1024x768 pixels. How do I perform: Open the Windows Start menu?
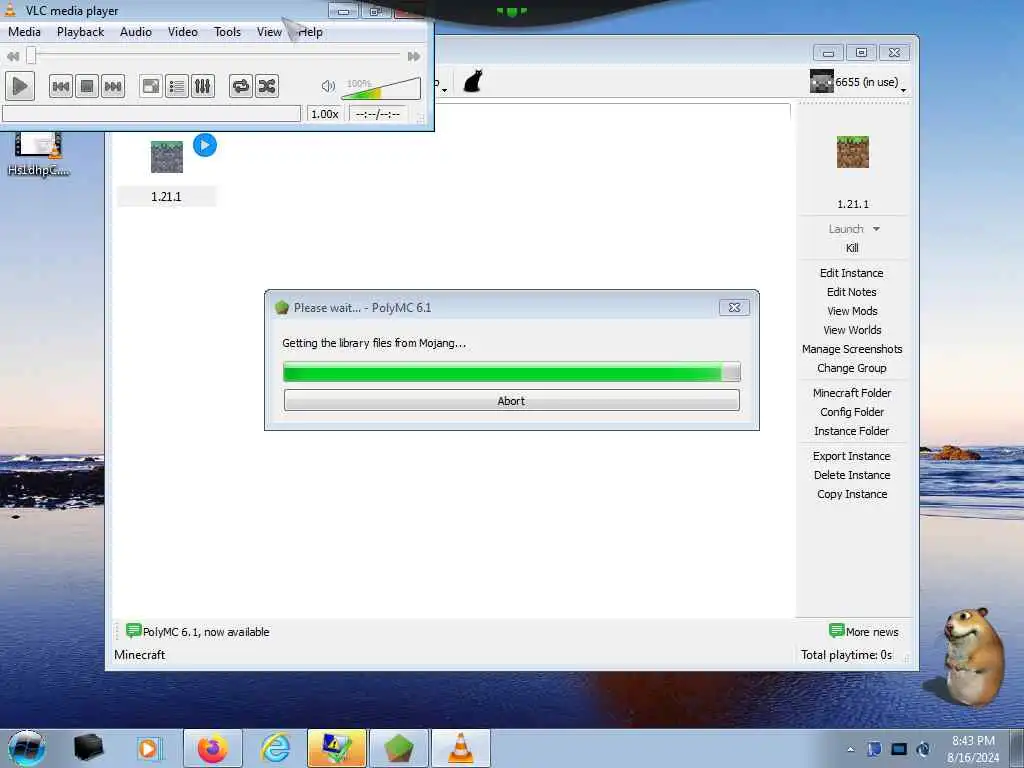coord(27,748)
